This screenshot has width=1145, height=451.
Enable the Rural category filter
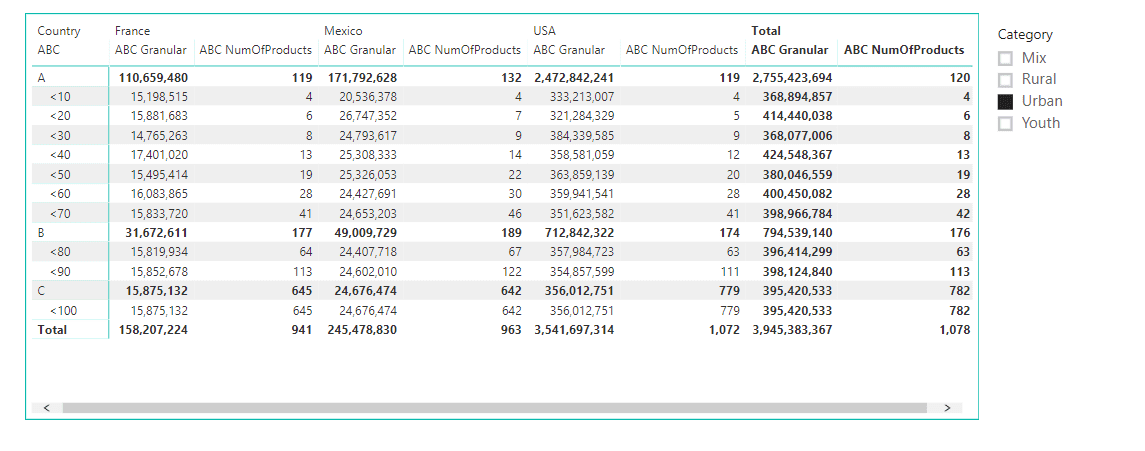tap(1006, 80)
